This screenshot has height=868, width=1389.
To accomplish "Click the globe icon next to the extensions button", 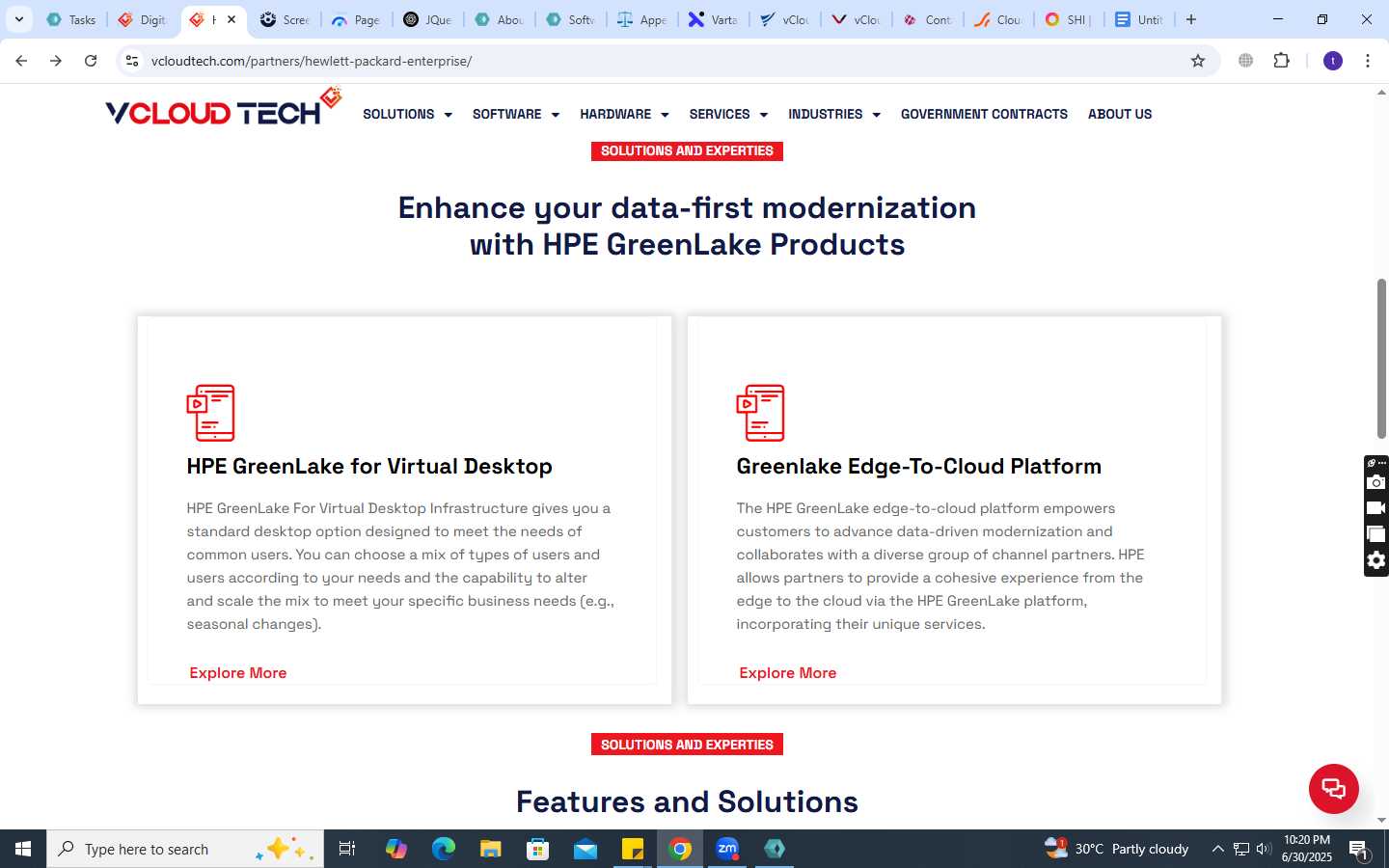I will tap(1246, 61).
